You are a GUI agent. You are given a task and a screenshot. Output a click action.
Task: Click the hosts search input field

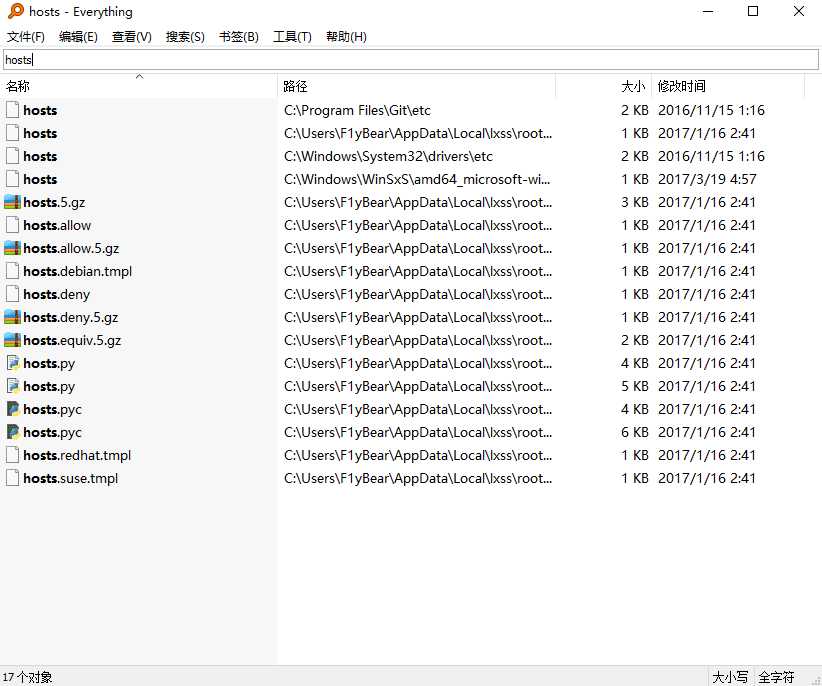pos(411,60)
